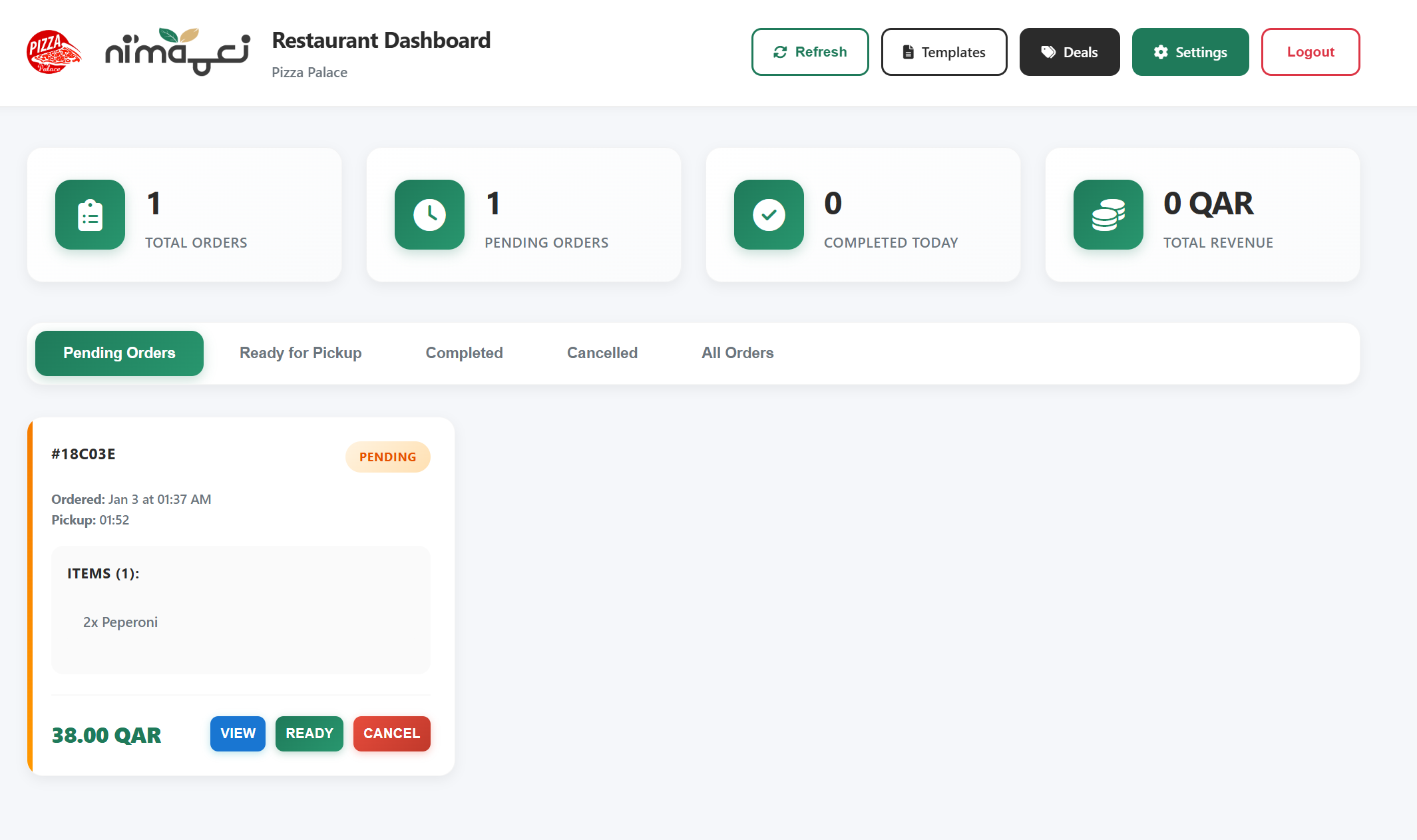Click the checkmark Completed Today icon
The image size is (1417, 840).
coord(769,215)
